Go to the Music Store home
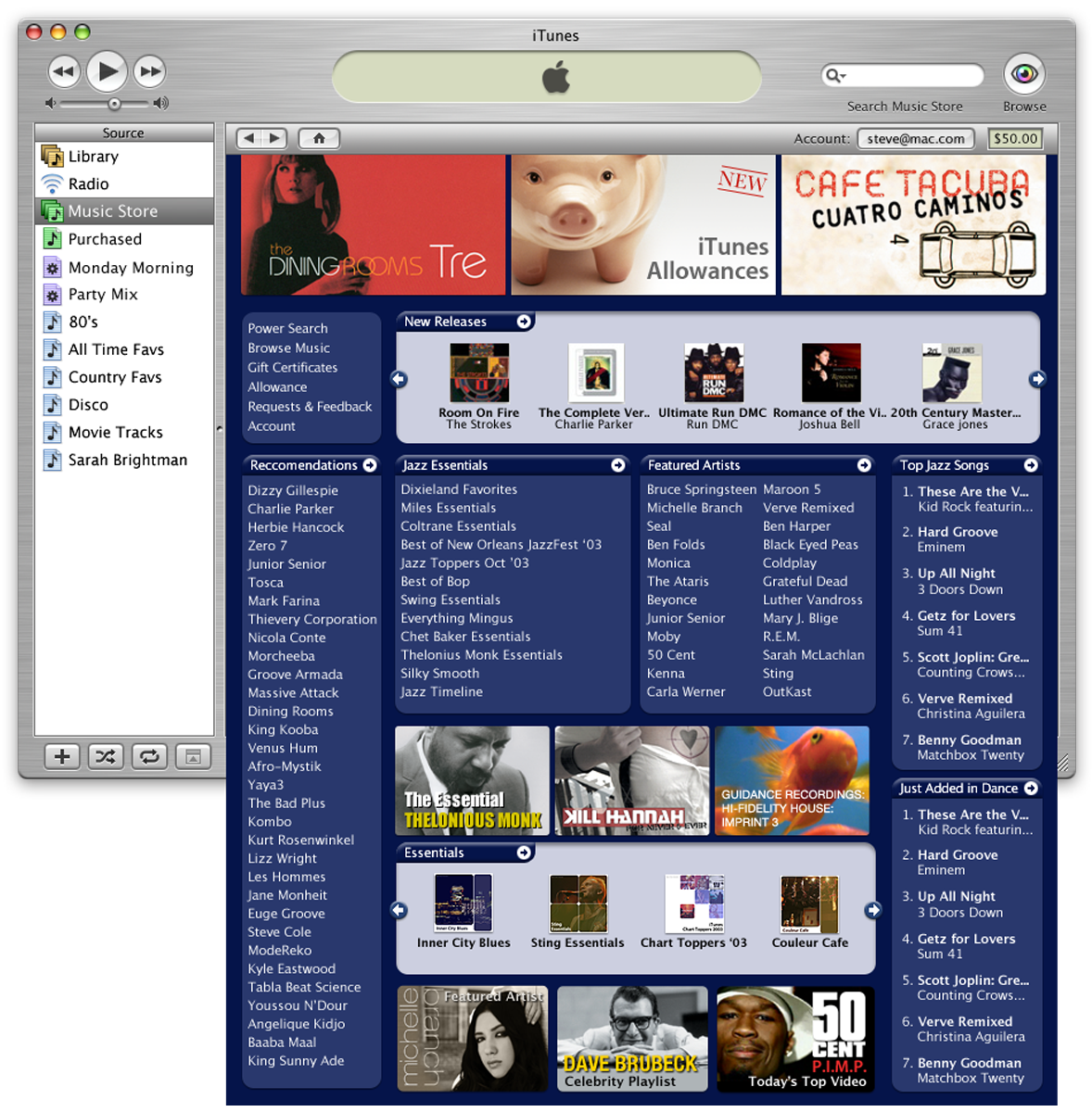The width and height of the screenshot is (1092, 1112). [x=319, y=138]
